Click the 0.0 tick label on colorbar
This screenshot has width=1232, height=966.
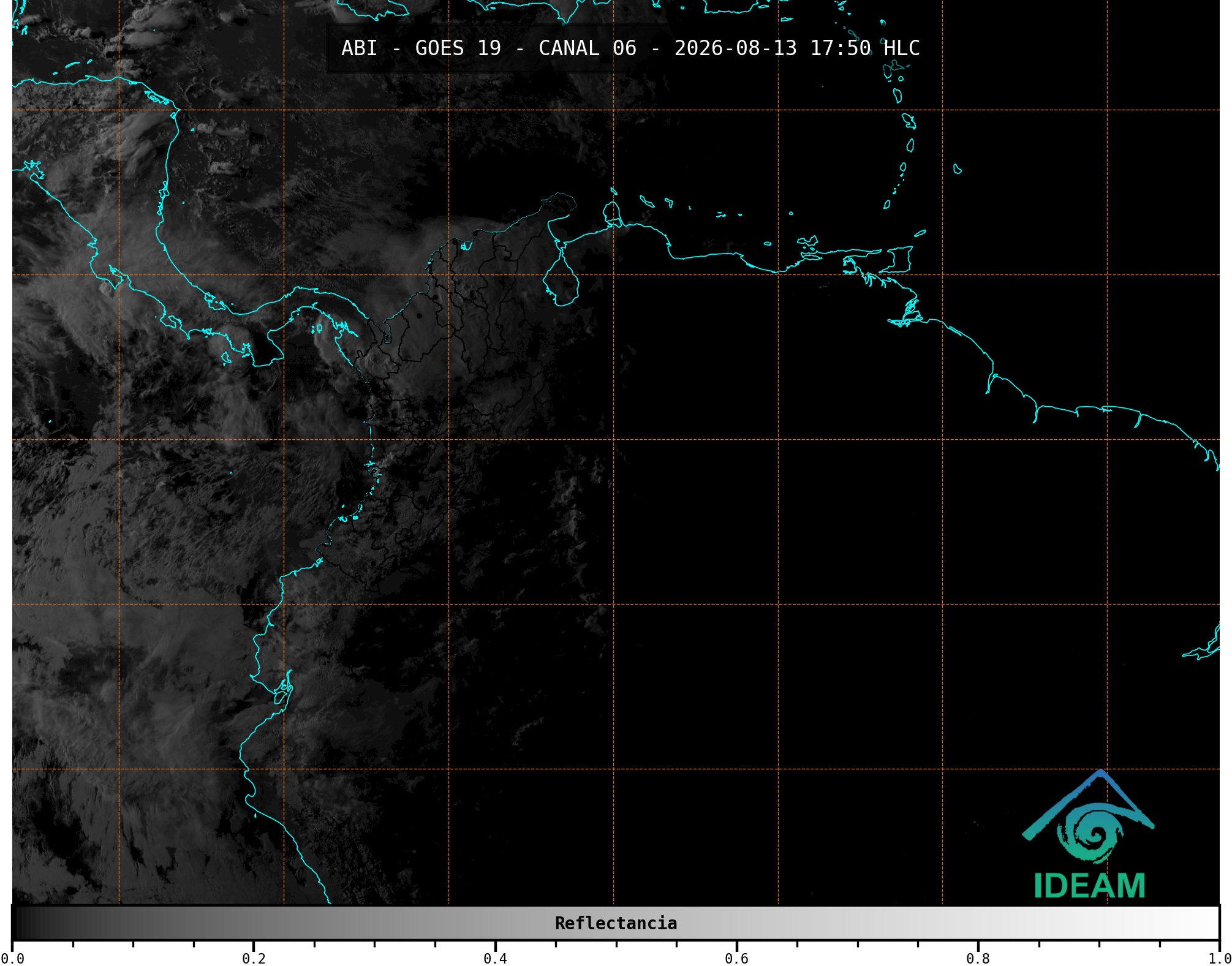13,958
